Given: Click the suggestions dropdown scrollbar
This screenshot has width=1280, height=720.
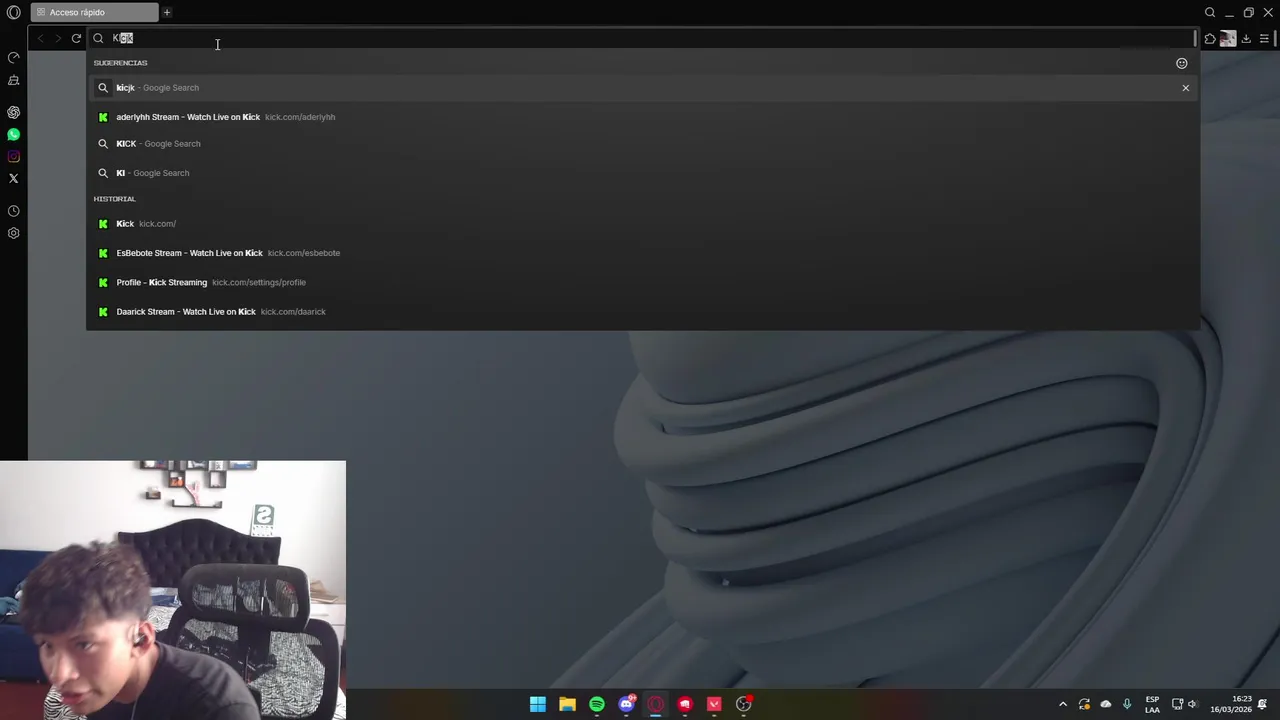Looking at the screenshot, I should tap(1195, 38).
